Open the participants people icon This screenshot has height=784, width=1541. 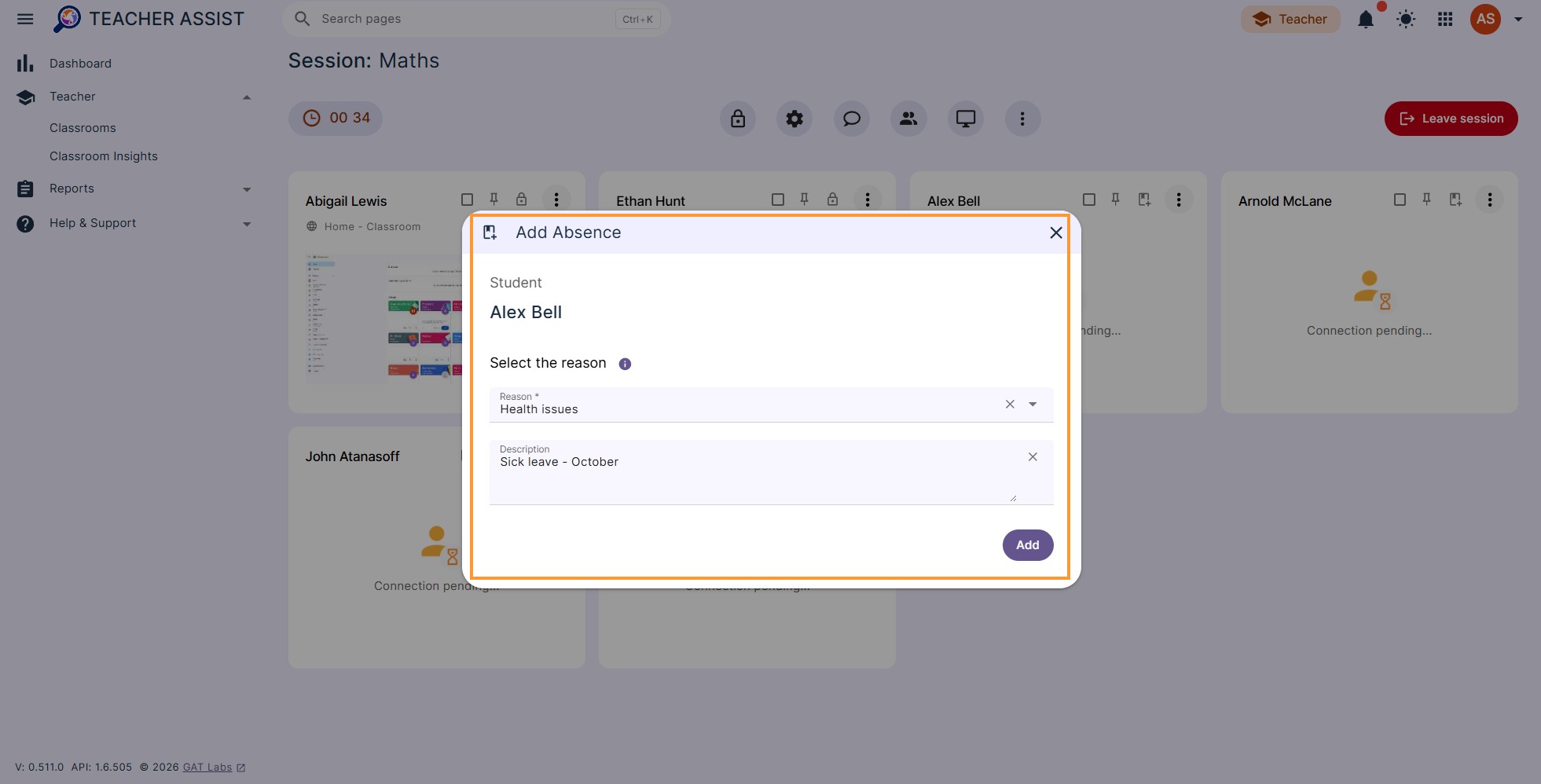coord(908,119)
